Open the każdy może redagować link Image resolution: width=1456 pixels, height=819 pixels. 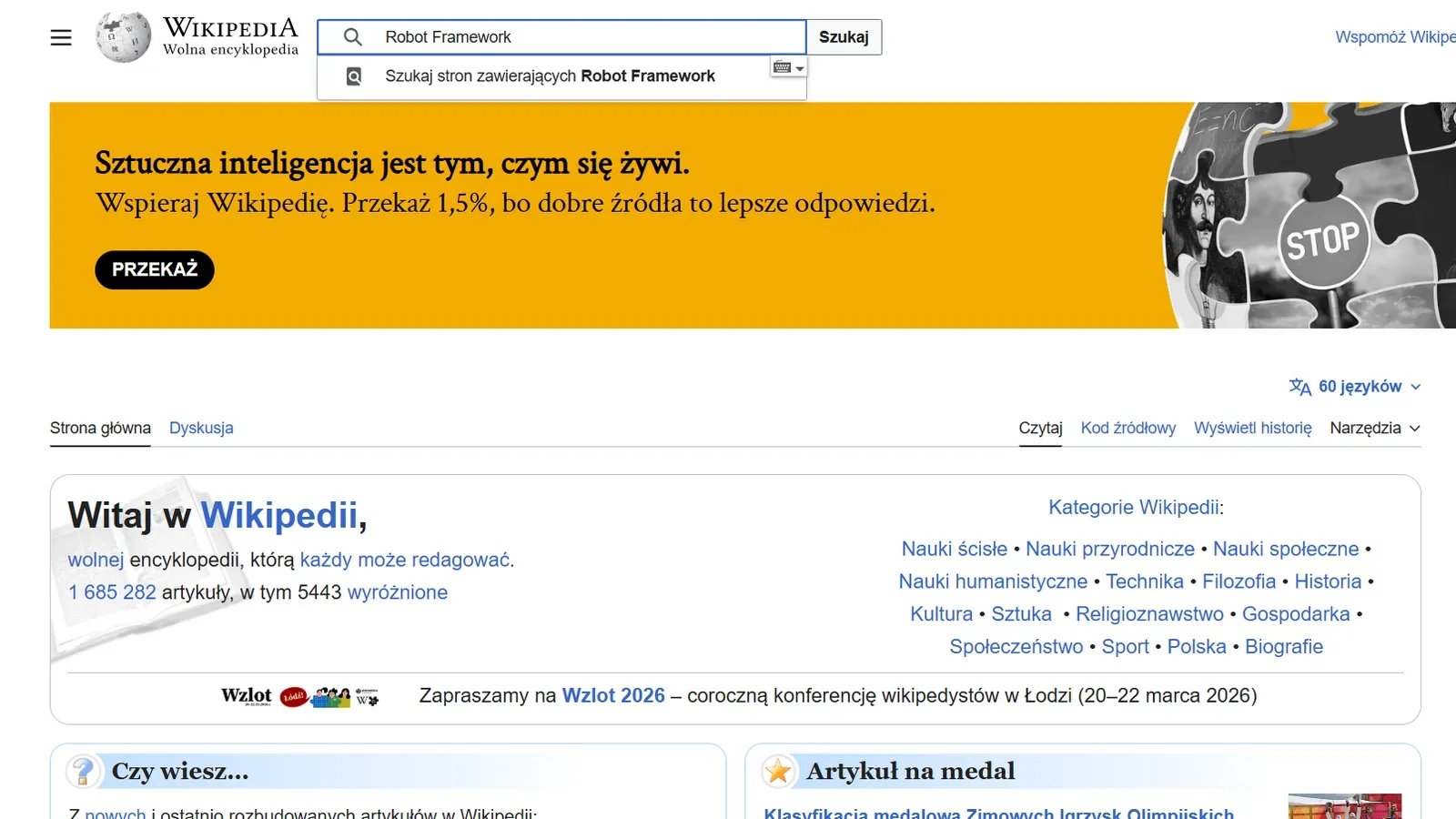(405, 560)
